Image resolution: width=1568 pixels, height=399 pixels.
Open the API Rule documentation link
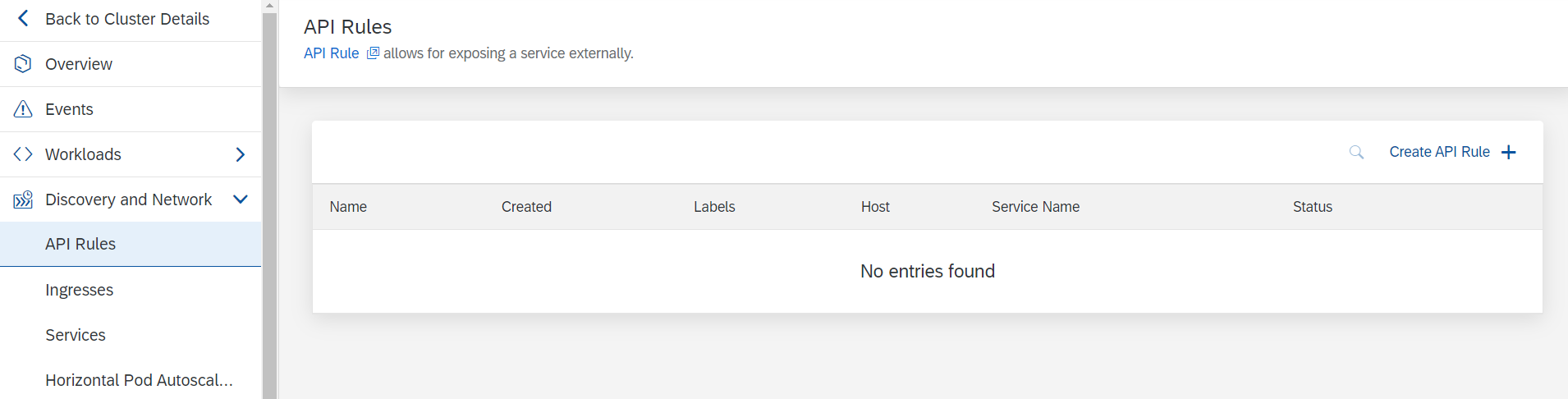tap(332, 53)
